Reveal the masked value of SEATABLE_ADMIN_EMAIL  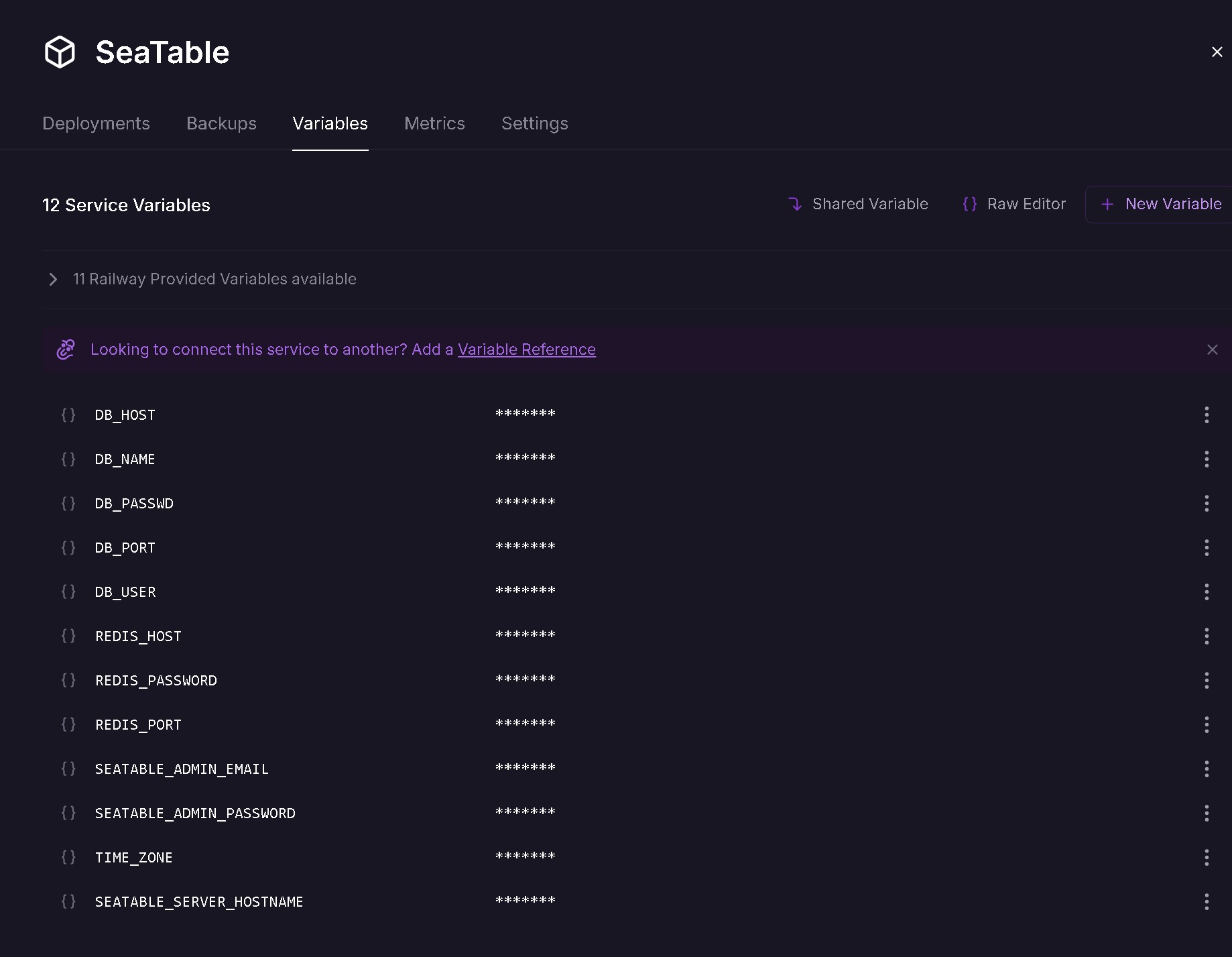[x=526, y=767]
